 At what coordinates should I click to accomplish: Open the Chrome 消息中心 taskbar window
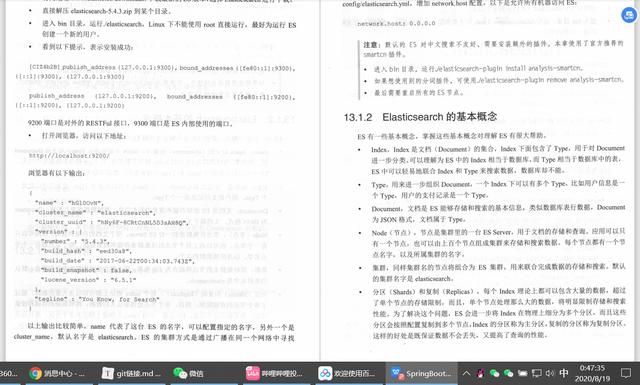tap(57, 373)
